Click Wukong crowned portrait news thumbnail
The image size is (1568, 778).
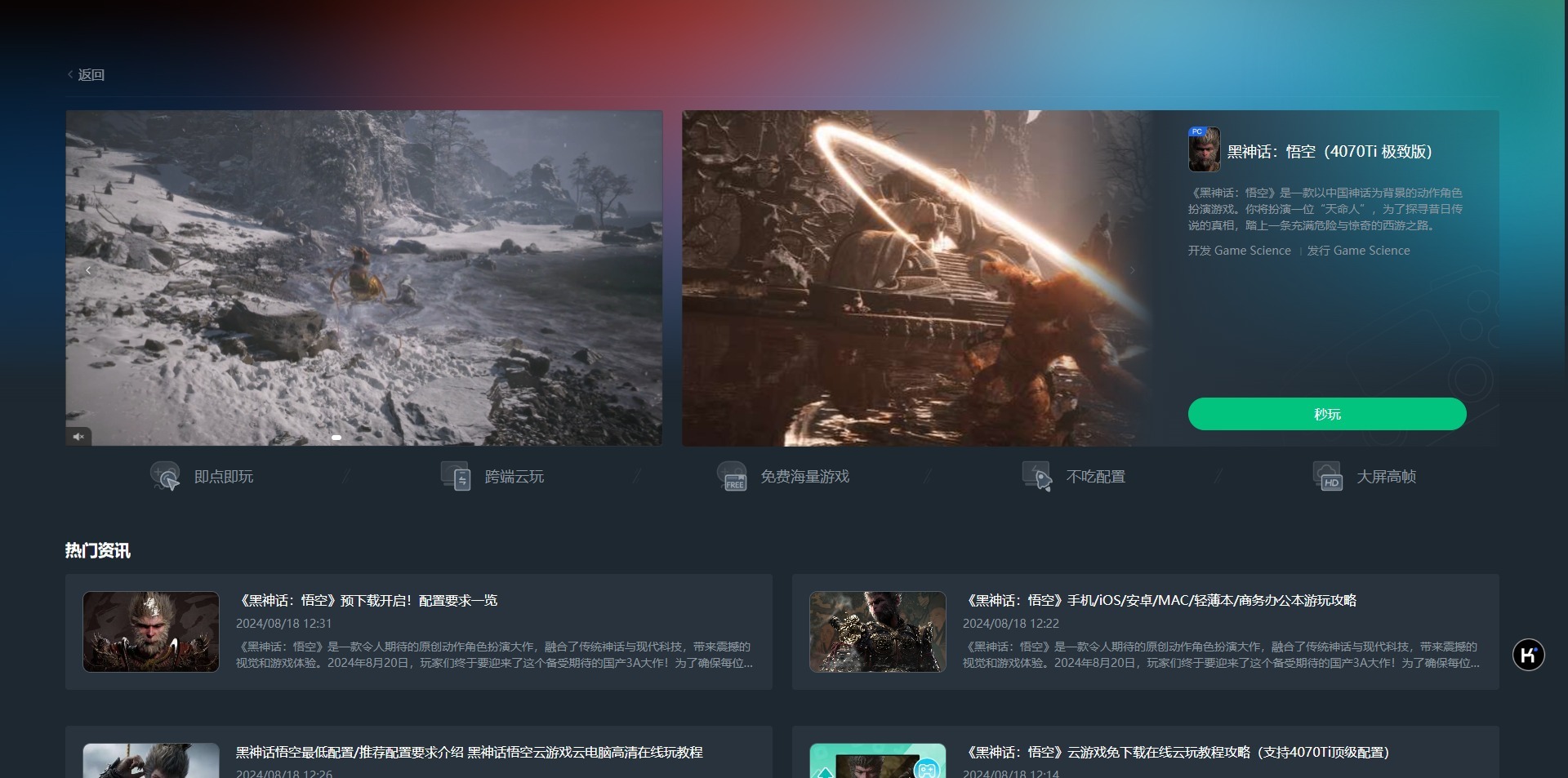coord(151,632)
